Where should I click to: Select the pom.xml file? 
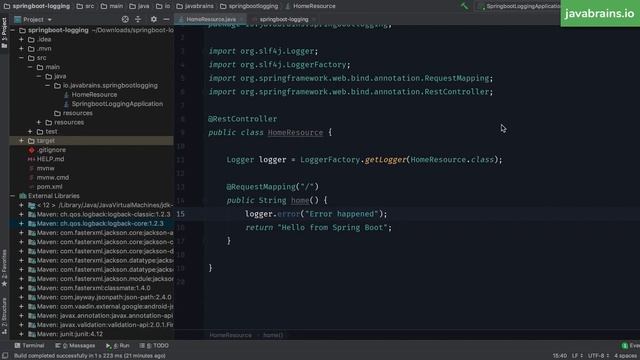click(49, 187)
